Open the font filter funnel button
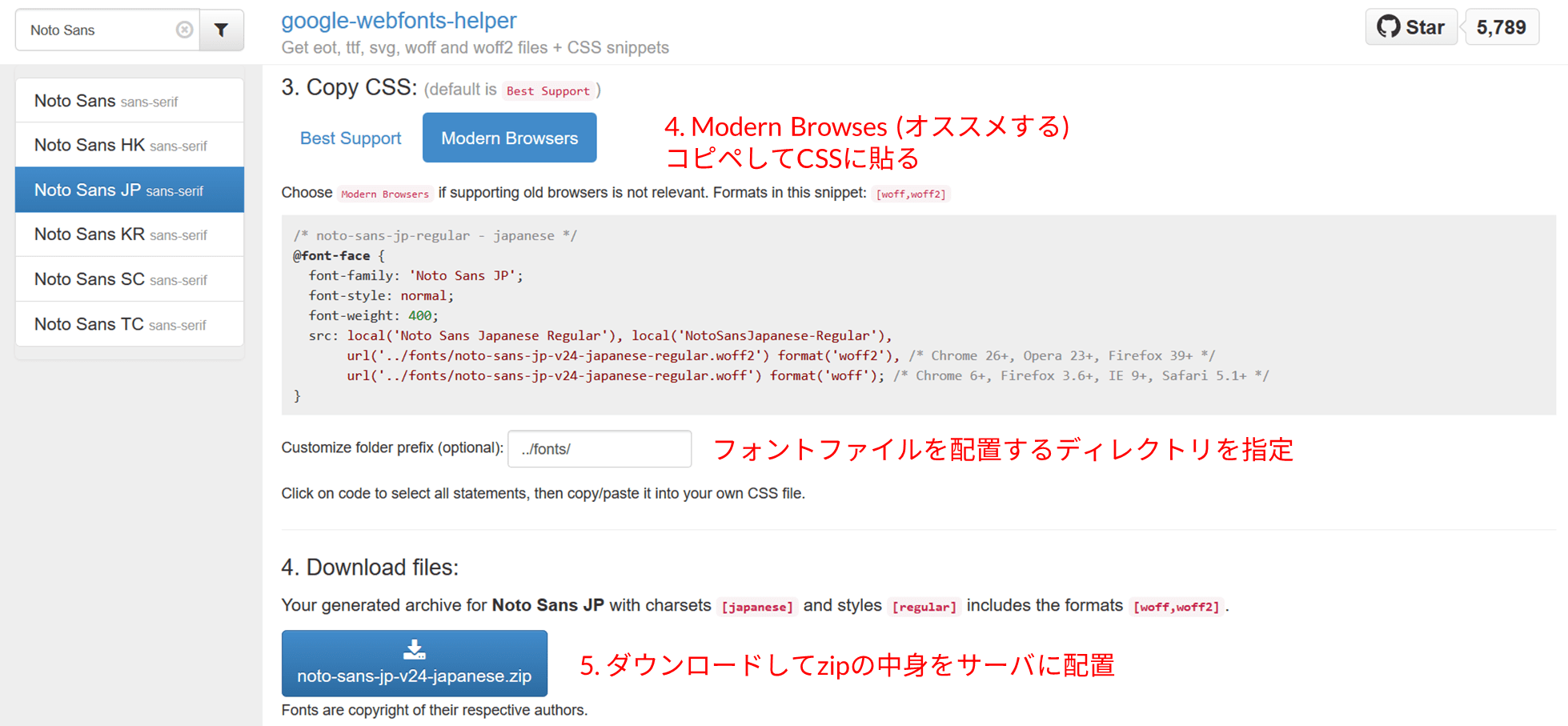This screenshot has width=1568, height=726. [222, 30]
